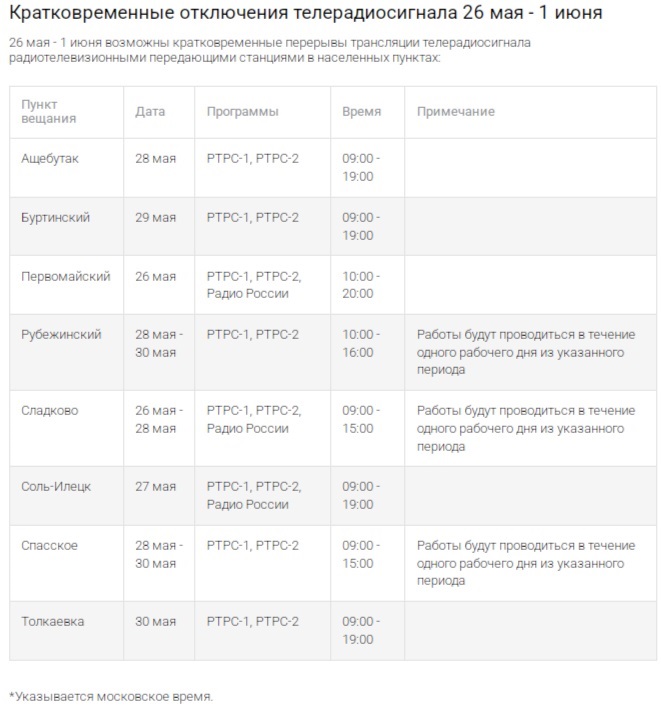The height and width of the screenshot is (708, 661).
Task: Click the '29 мая' date cell
Action: pyautogui.click(x=155, y=217)
